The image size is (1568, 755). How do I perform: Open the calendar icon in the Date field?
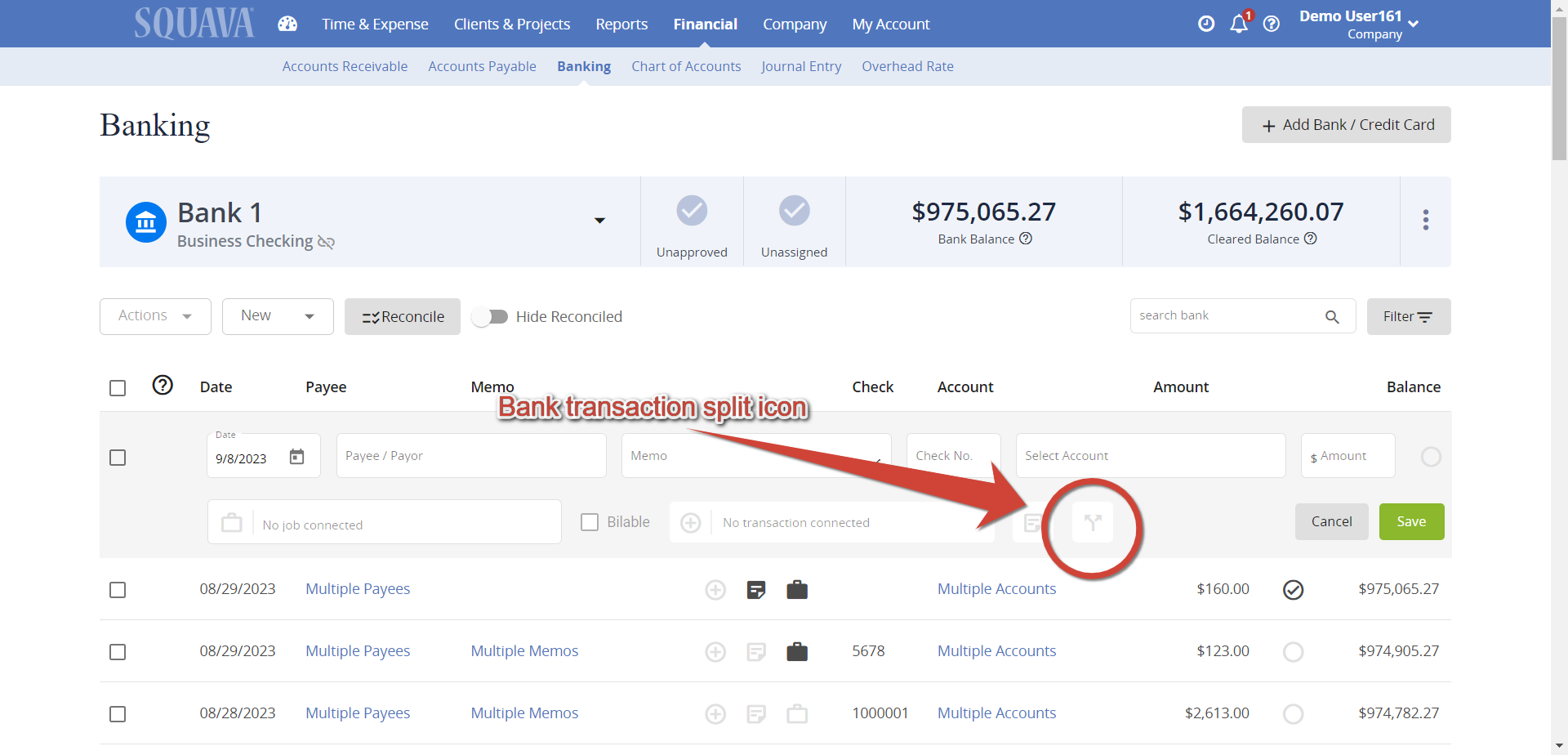(x=296, y=456)
